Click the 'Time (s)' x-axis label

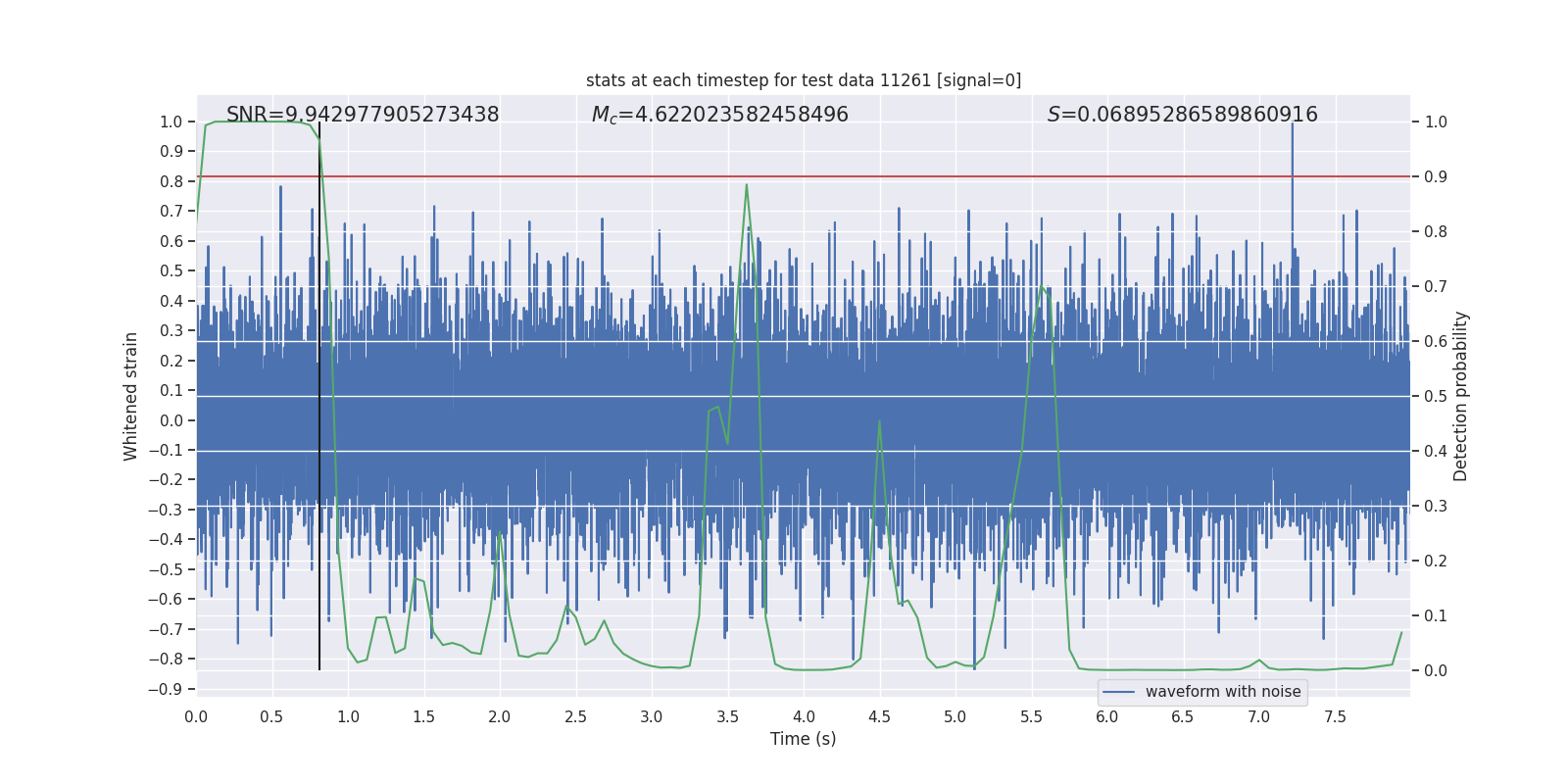803,739
